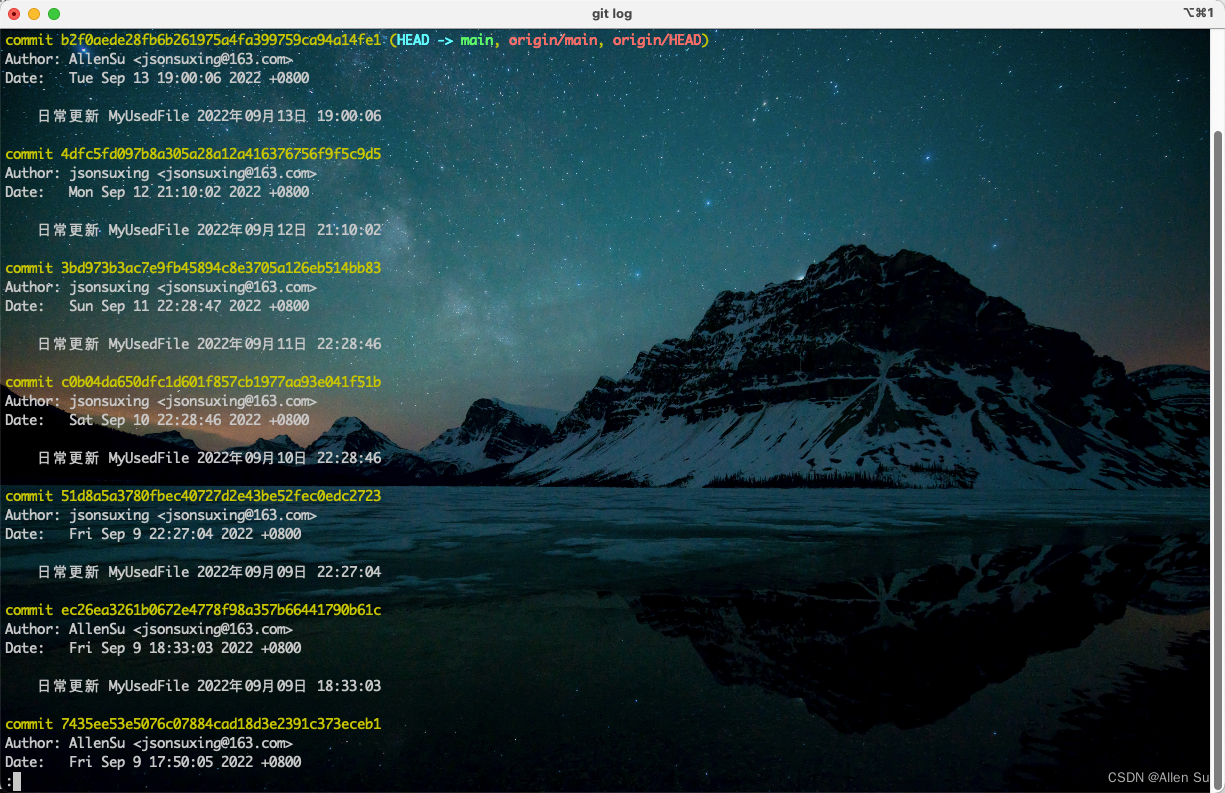
Task: Click Author line under commit 51d8a5a
Action: [161, 515]
